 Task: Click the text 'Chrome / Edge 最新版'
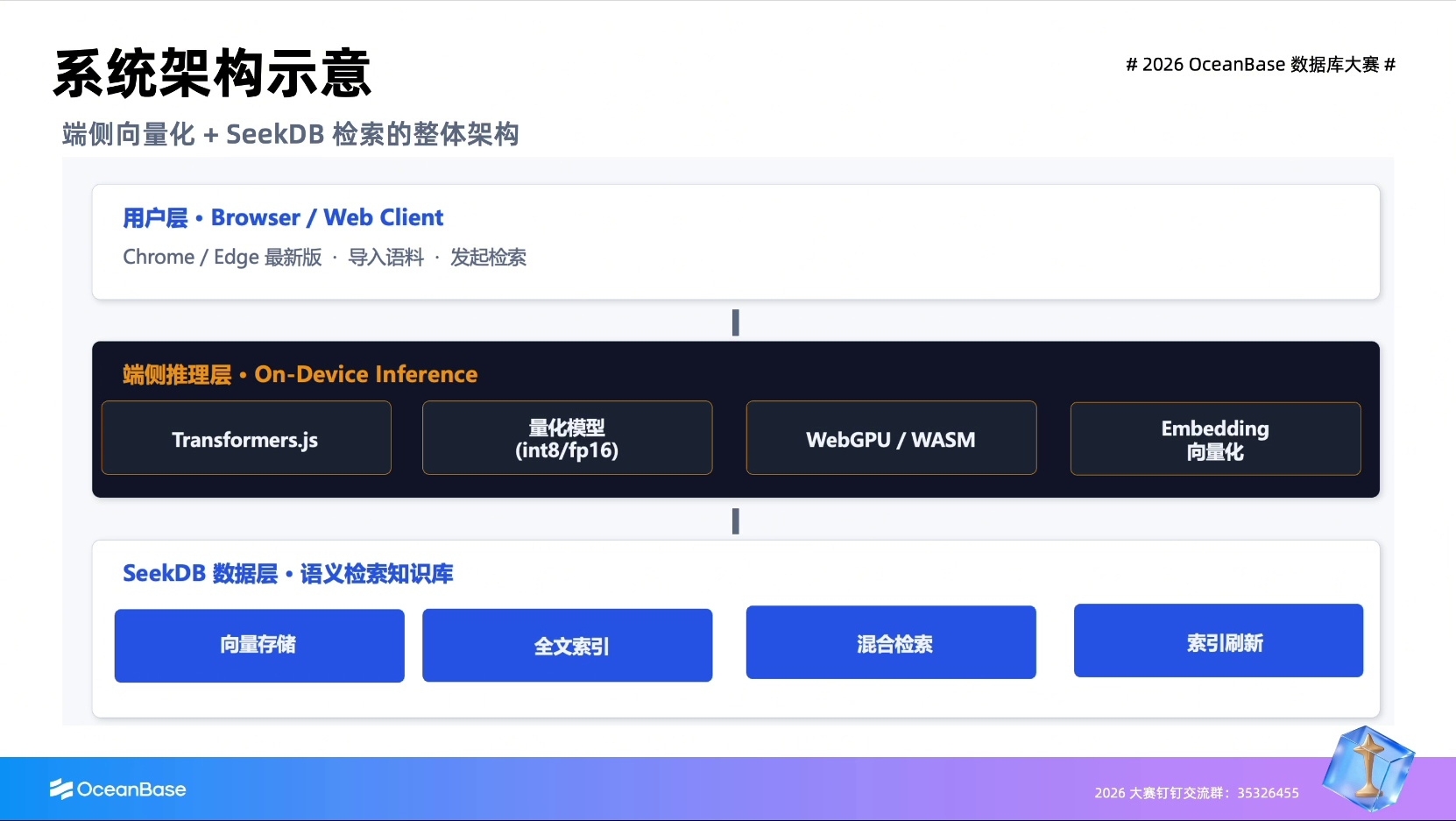(223, 257)
